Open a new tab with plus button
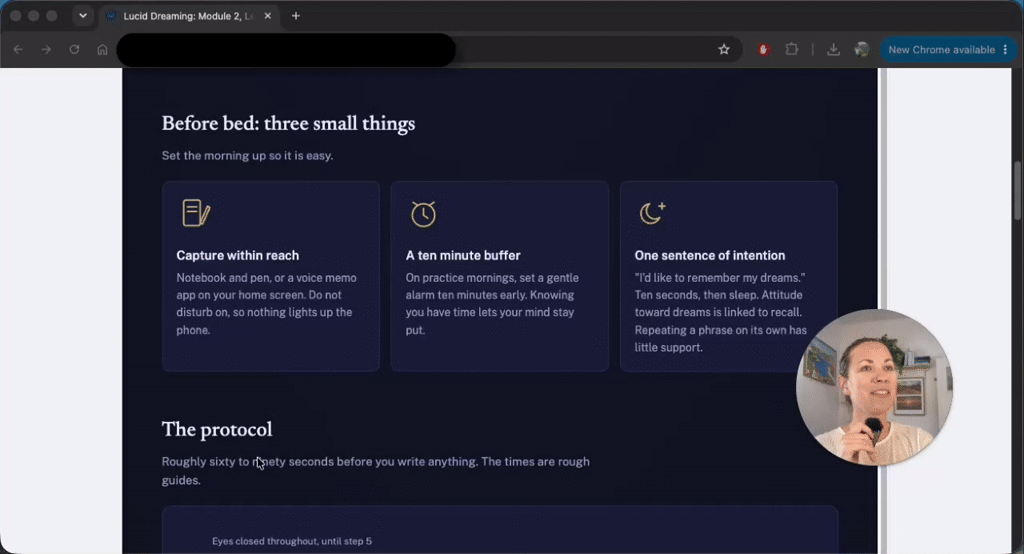The height and width of the screenshot is (554, 1024). pyautogui.click(x=296, y=16)
